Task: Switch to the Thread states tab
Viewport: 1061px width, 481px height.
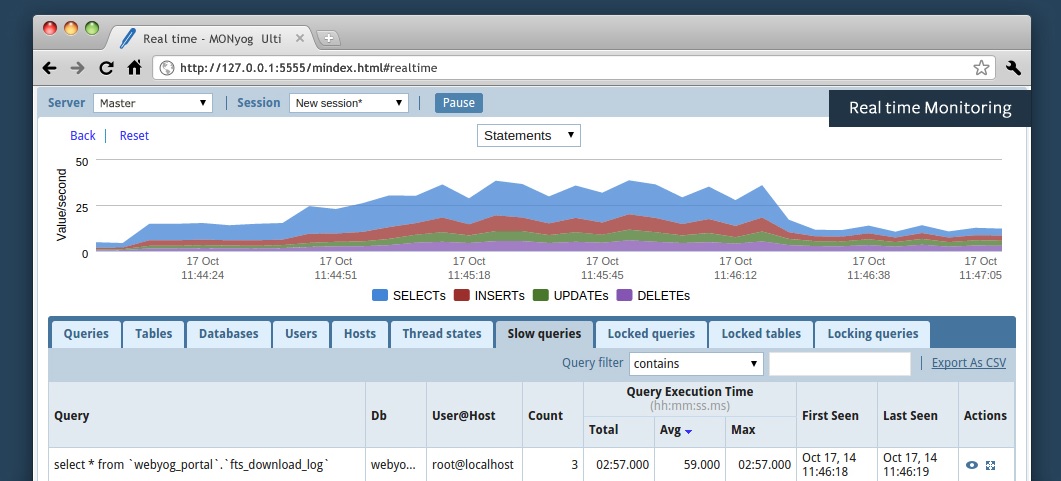Action: point(441,334)
